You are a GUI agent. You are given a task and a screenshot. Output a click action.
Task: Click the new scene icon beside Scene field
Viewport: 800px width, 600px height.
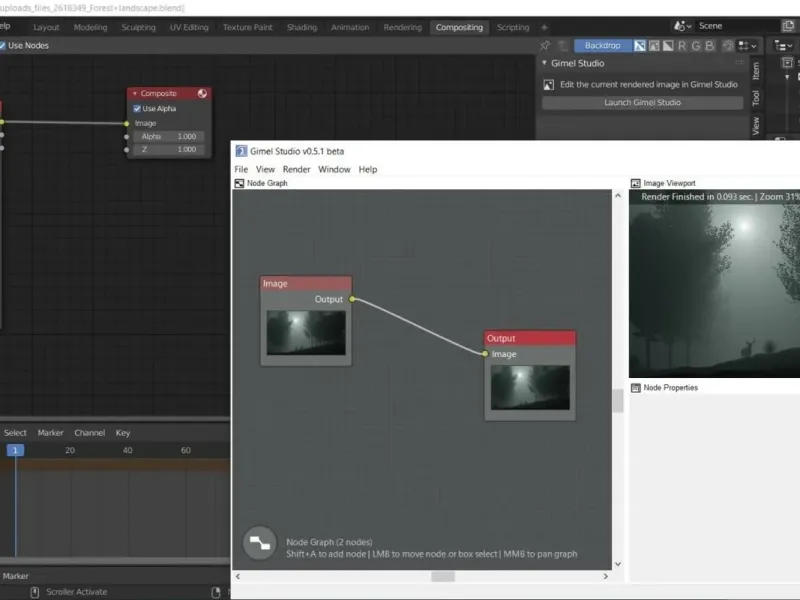(788, 26)
